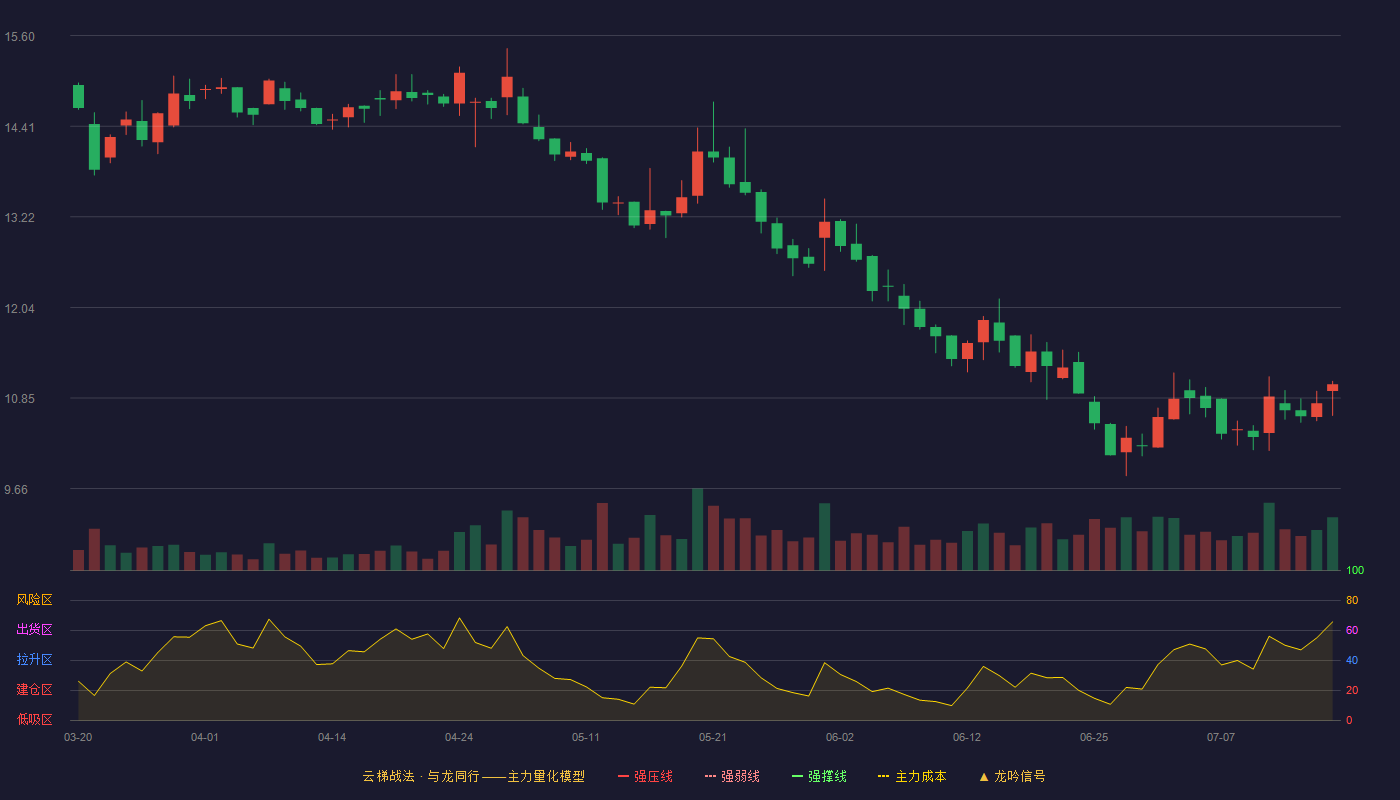Toggle the 强压线 series label in legend

point(653,776)
